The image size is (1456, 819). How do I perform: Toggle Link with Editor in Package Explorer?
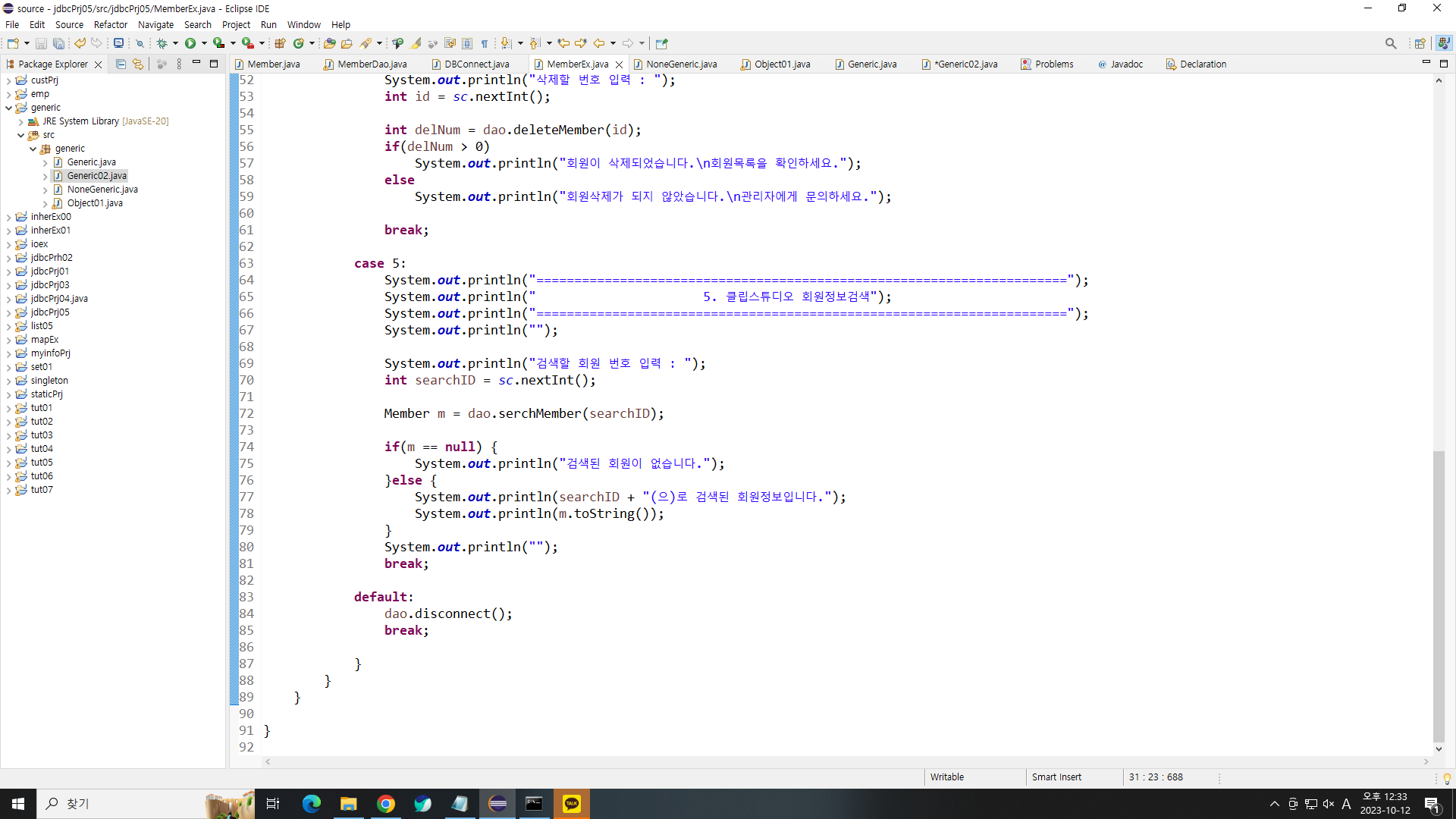tap(137, 64)
